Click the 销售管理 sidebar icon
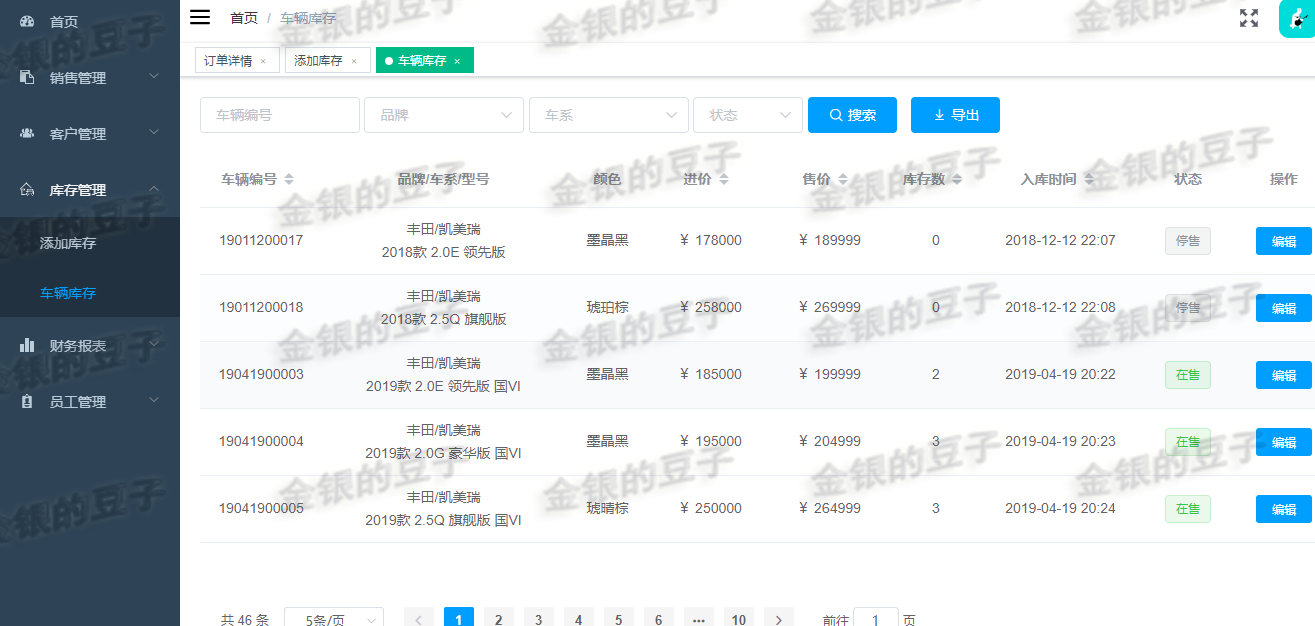Image resolution: width=1315 pixels, height=626 pixels. [25, 76]
